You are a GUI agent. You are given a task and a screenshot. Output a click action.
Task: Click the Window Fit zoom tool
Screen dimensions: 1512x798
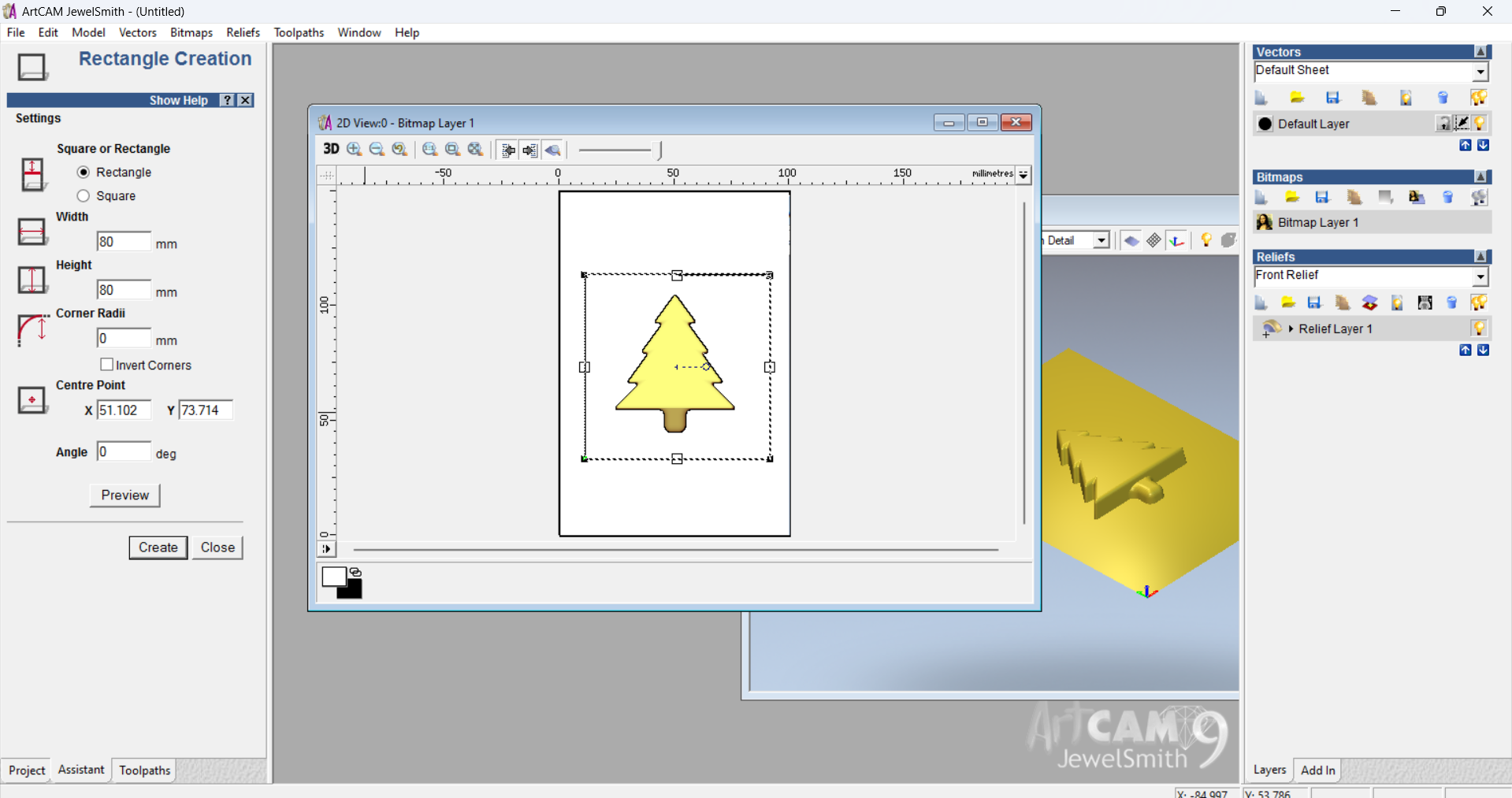tap(475, 149)
